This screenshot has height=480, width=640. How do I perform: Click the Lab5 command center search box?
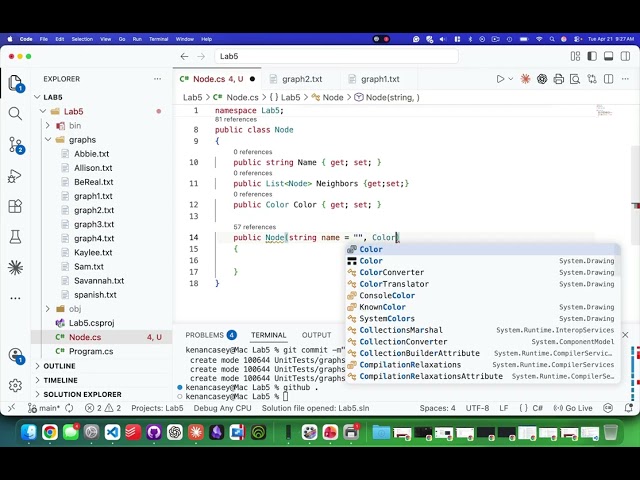336,56
